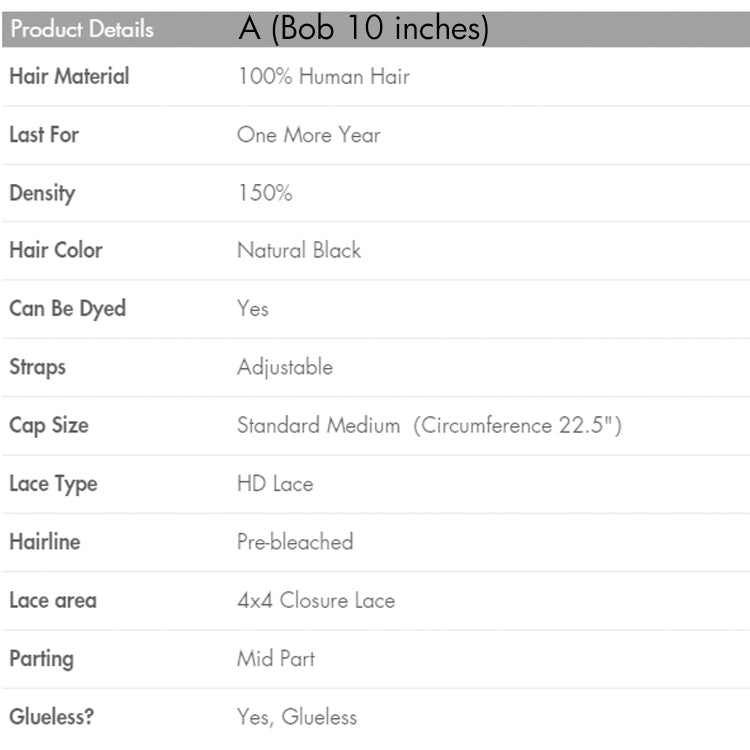Image resolution: width=750 pixels, height=750 pixels.
Task: Click the "Yes, Glueless" value
Action: (296, 717)
